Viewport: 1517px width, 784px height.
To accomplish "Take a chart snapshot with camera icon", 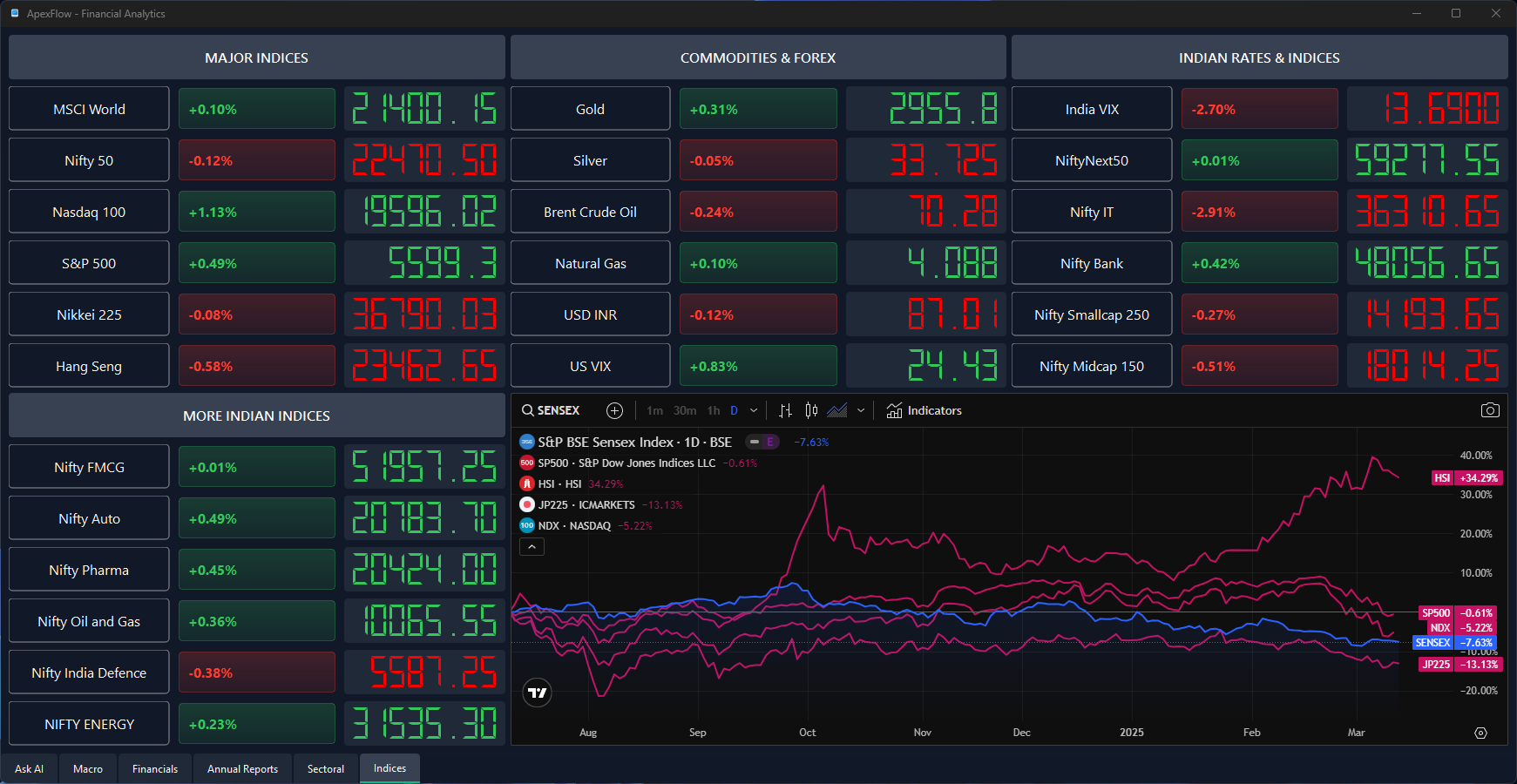I will click(1490, 410).
